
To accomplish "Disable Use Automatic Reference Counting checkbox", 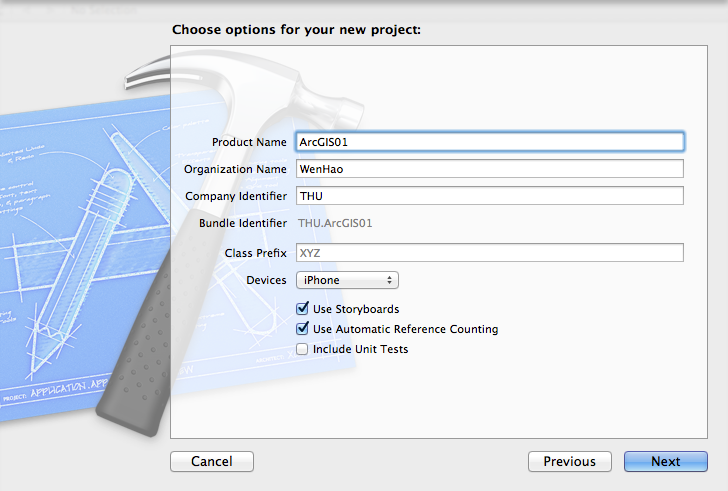I will (303, 329).
